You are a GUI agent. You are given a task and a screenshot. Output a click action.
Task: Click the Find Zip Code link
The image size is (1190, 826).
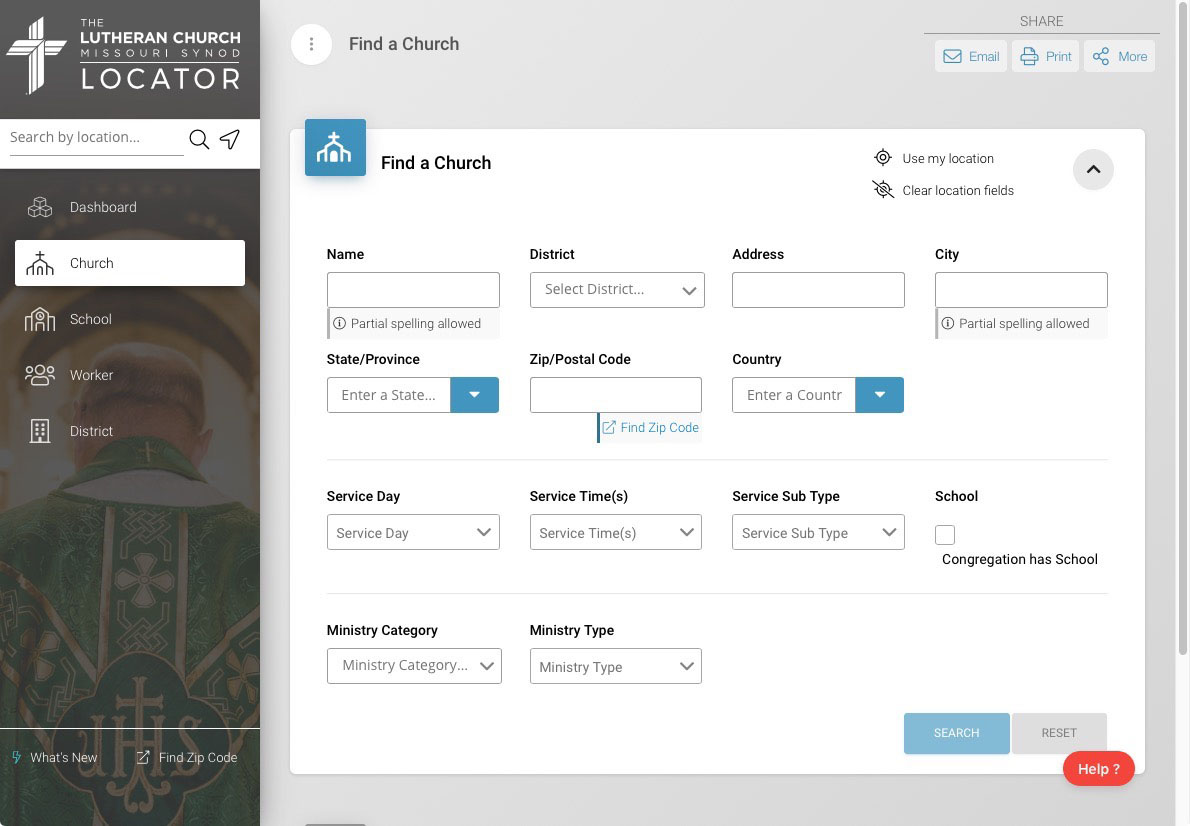coord(650,427)
